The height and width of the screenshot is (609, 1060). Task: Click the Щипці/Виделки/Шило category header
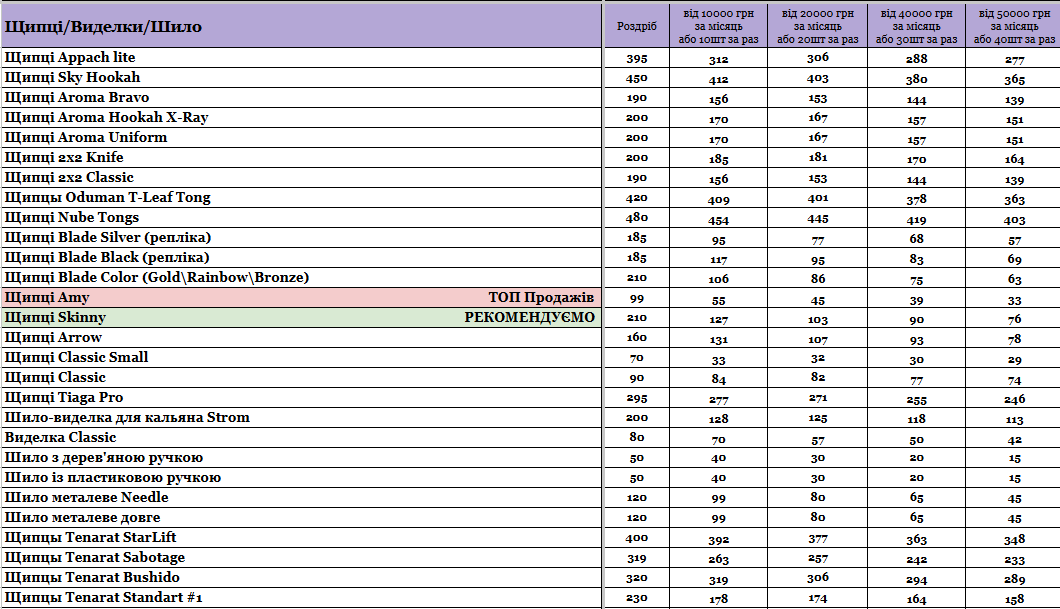pyautogui.click(x=104, y=27)
